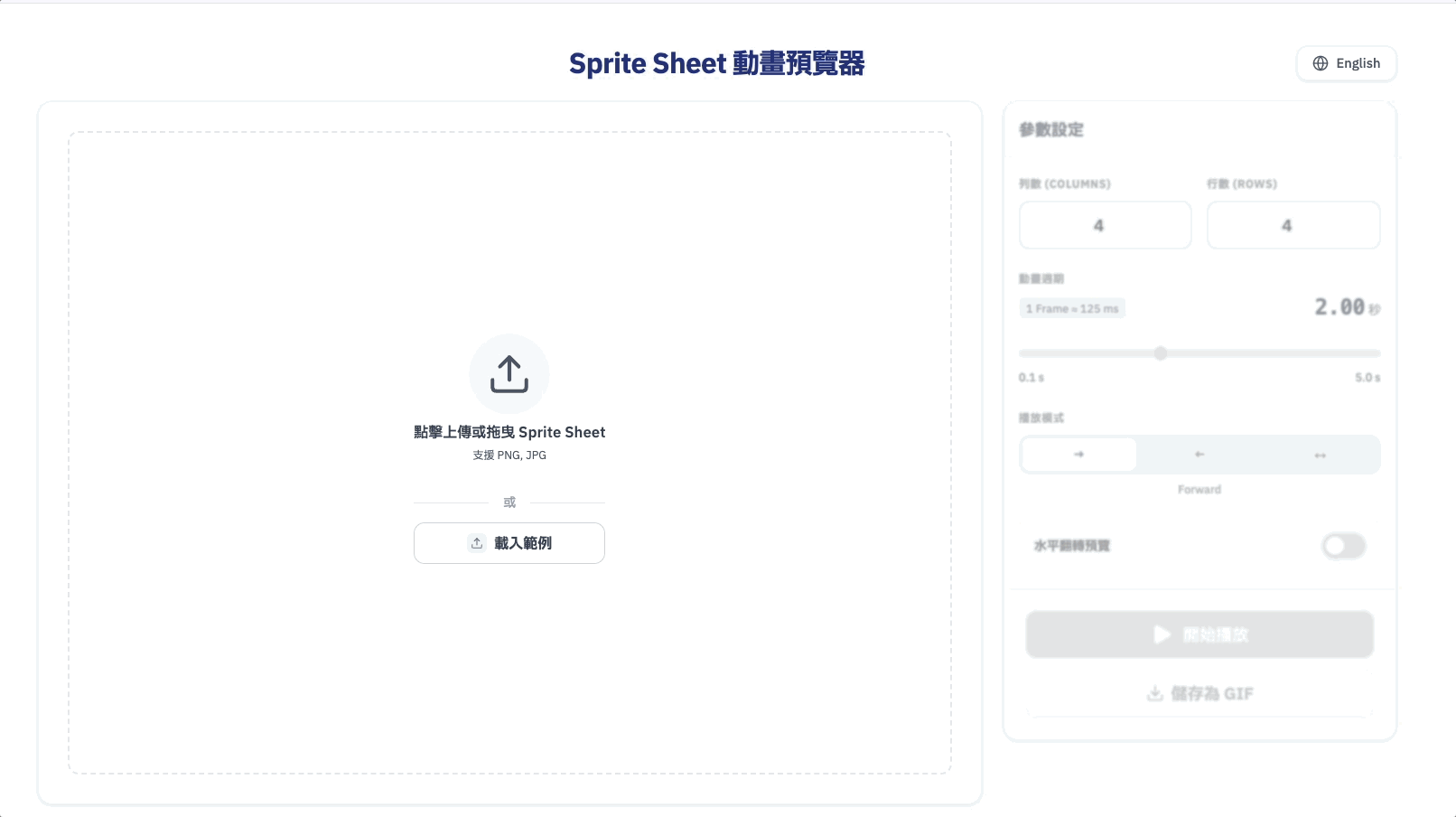This screenshot has width=1456, height=817.
Task: Select the ping-pong bidirectional arrow mode
Action: click(x=1320, y=455)
